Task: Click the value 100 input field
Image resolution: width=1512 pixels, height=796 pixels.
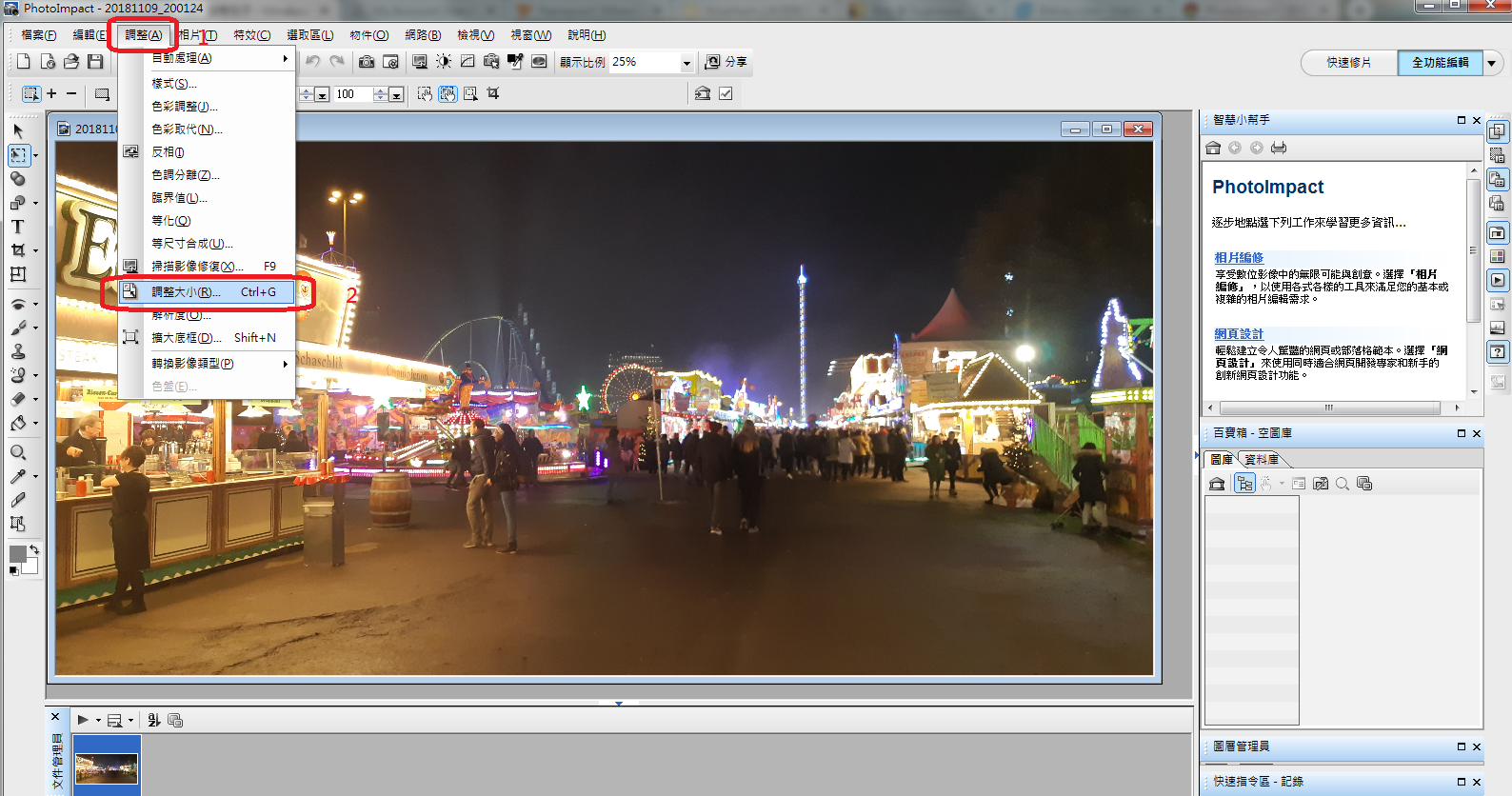Action: pos(352,94)
